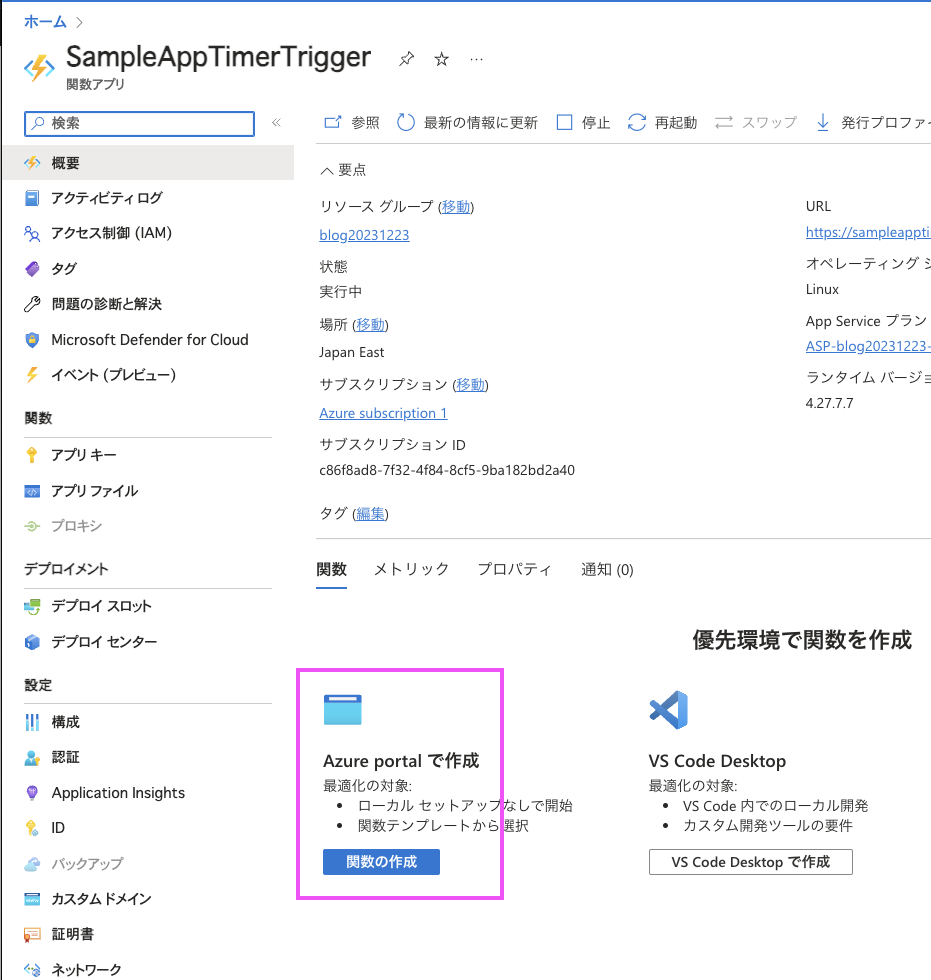931x980 pixels.
Task: Switch to the 通知 (0) tab
Action: coord(607,569)
